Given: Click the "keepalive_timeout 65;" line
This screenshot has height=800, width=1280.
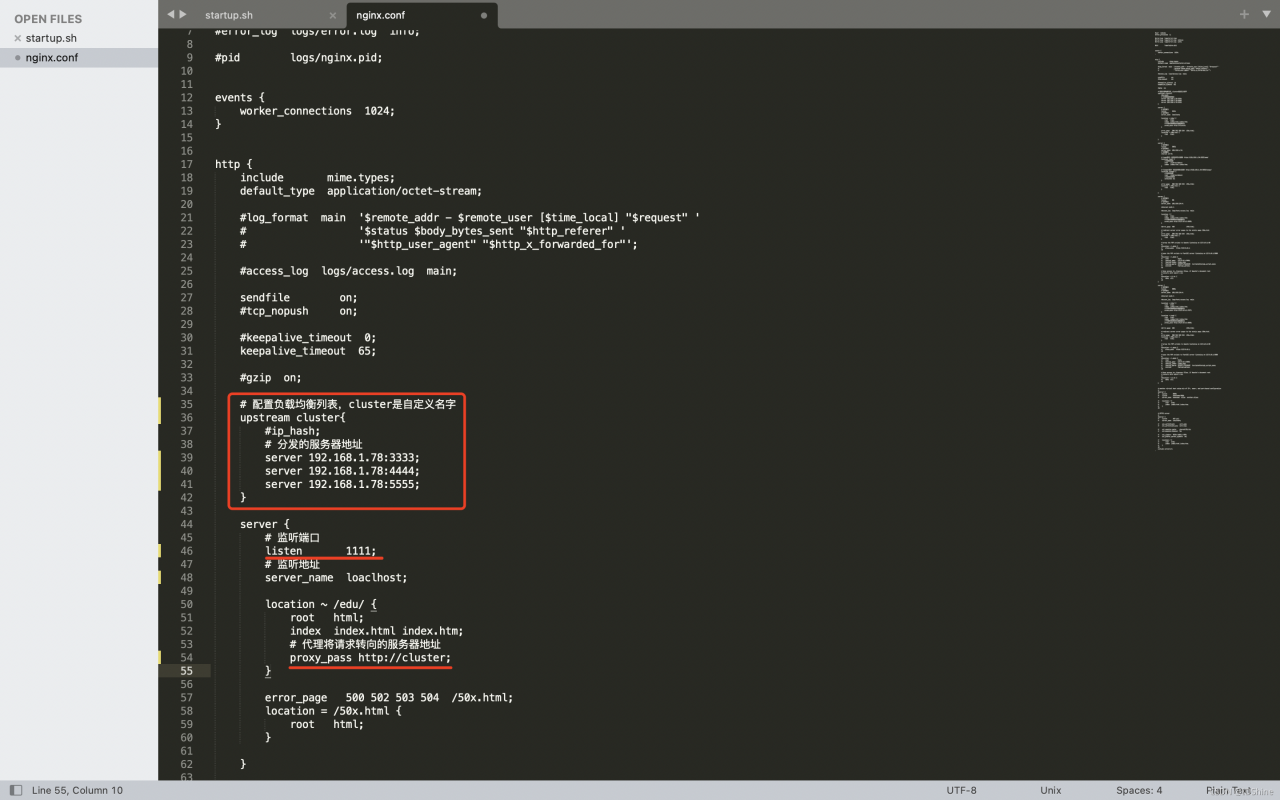Looking at the screenshot, I should pos(308,351).
